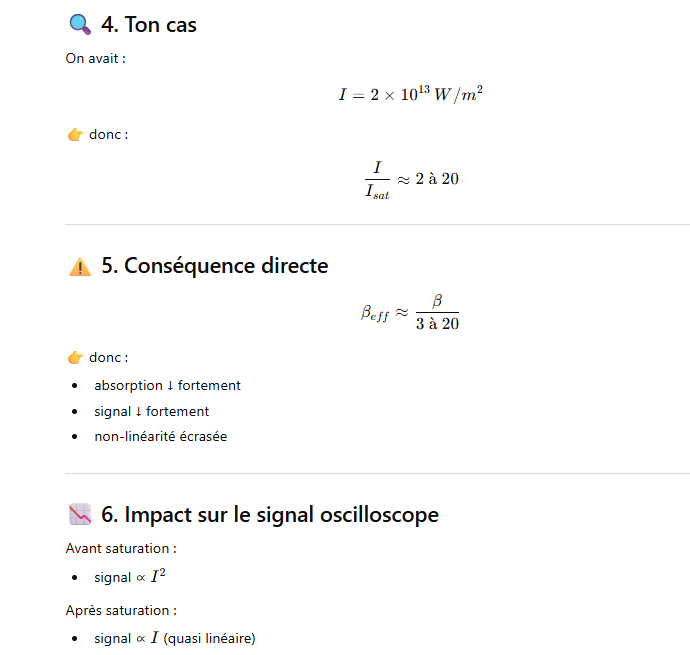The width and height of the screenshot is (690, 655).
Task: Select the "non-linéarité écrasée" bullet item
Action: (160, 436)
